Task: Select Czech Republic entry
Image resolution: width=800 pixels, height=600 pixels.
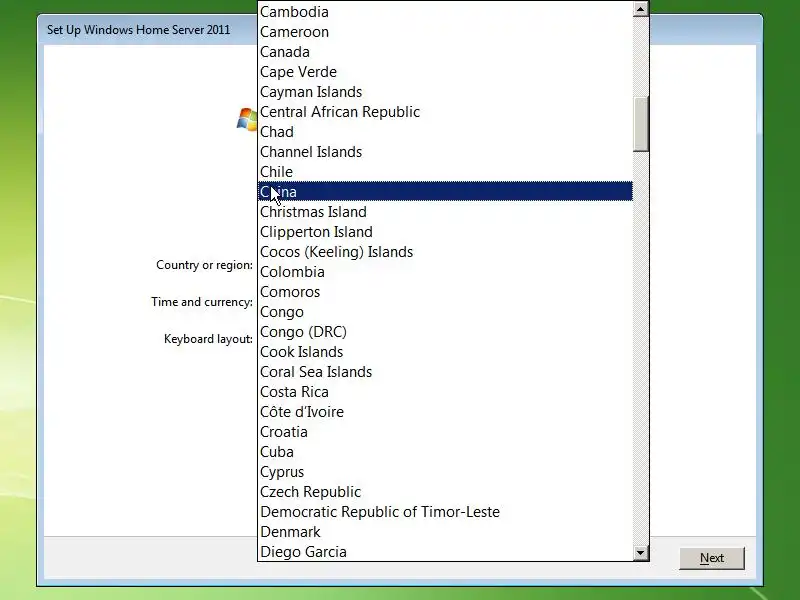Action: click(445, 491)
